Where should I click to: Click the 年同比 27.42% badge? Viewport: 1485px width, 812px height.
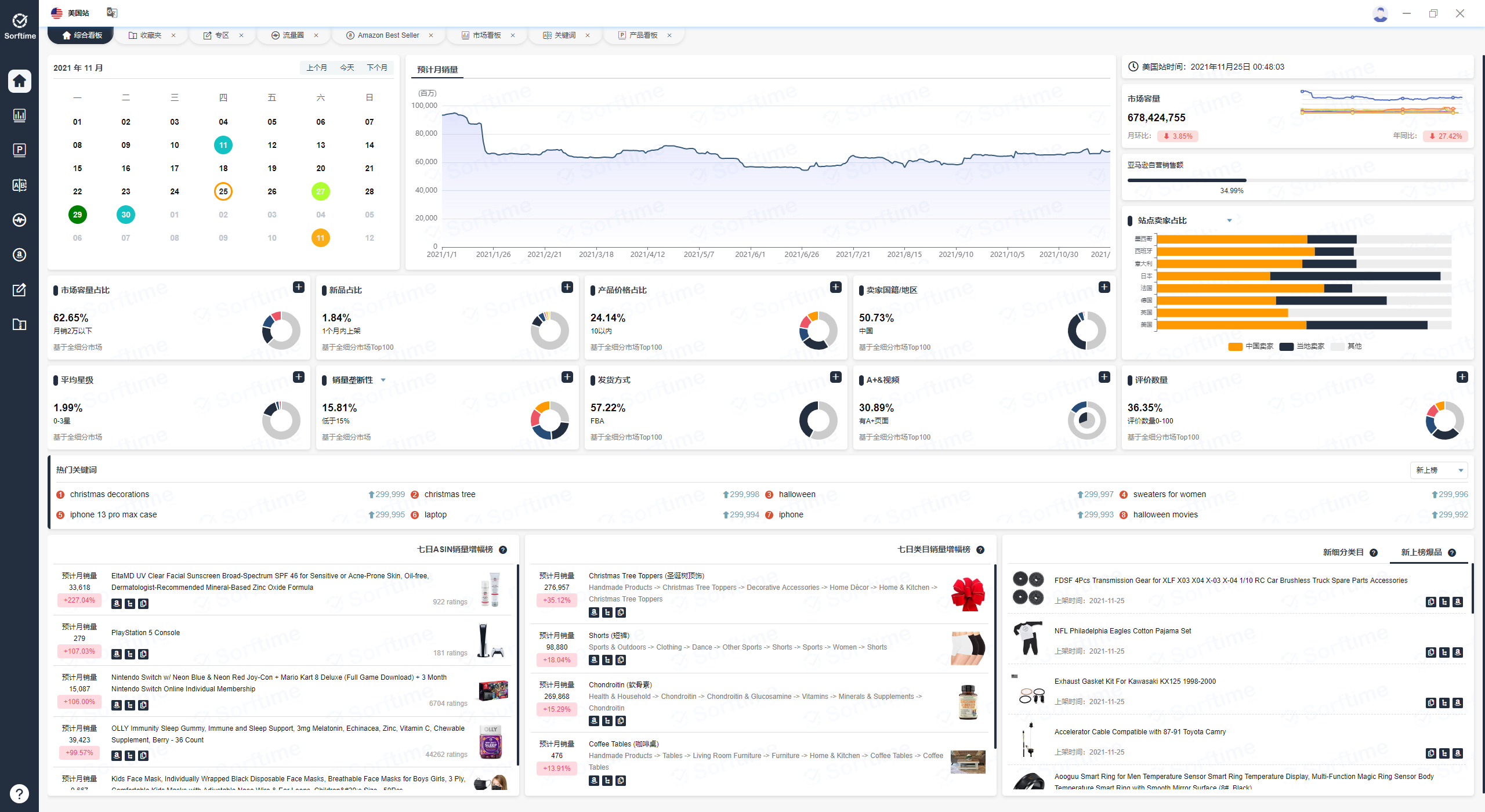1445,136
